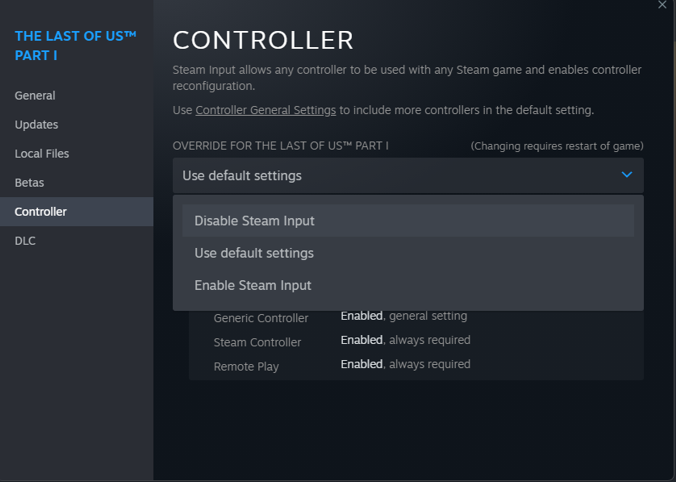Screen dimensions: 676x482
Task: Click the Steam Controller row label
Action: tap(257, 342)
